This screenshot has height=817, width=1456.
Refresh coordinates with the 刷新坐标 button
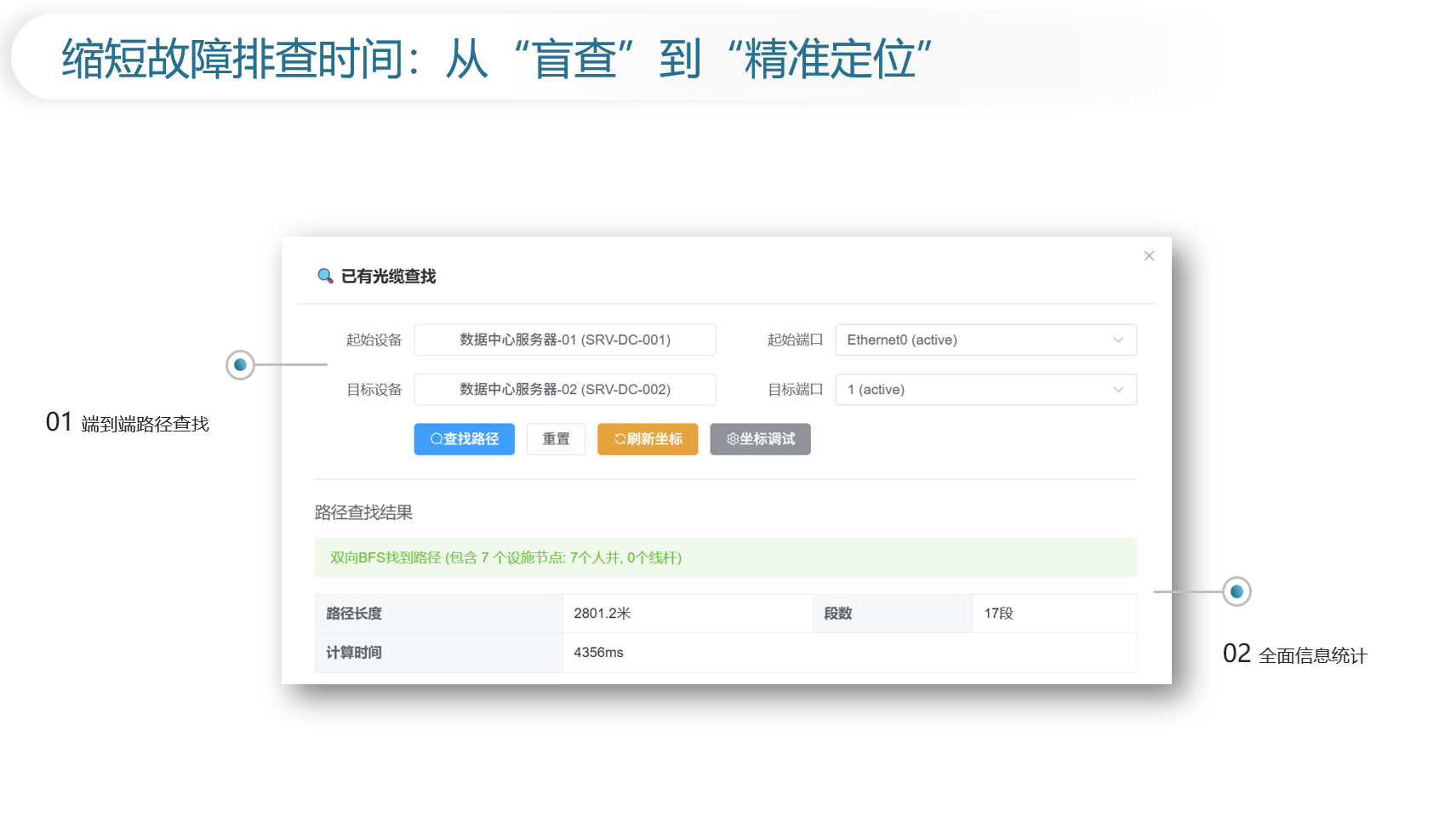coord(648,439)
